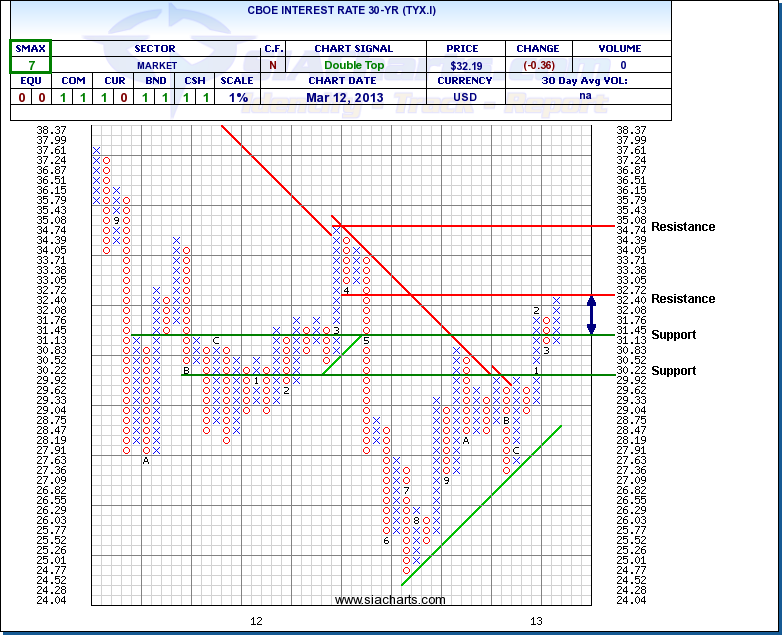Click the red (-0.36) change value

coord(537,65)
